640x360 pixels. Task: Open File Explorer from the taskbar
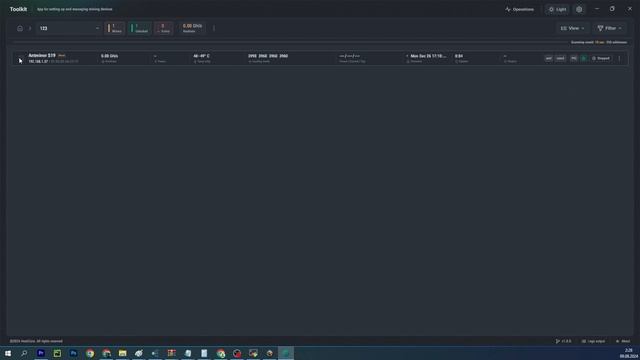click(122, 353)
